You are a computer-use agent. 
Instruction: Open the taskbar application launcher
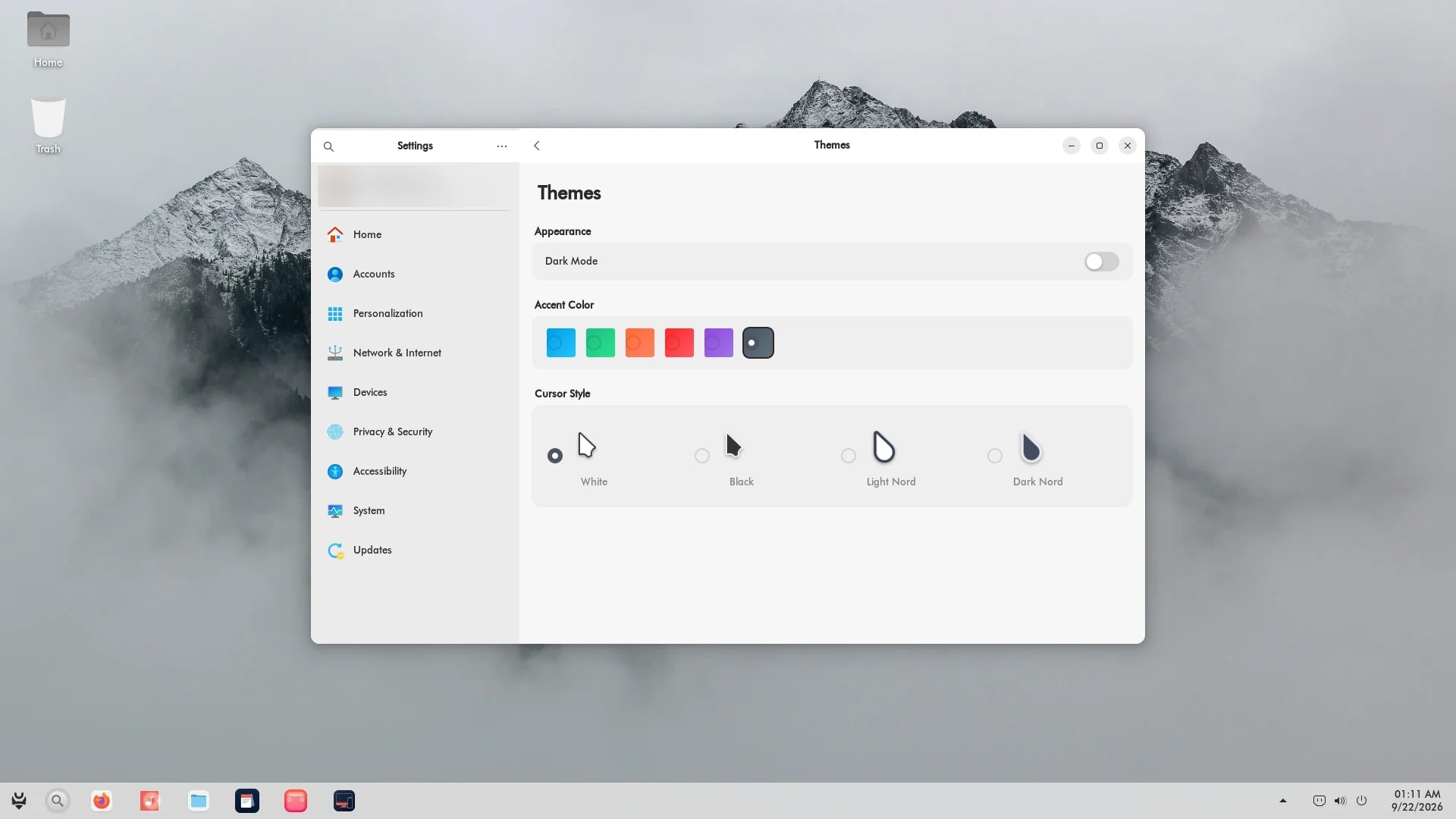[x=19, y=801]
